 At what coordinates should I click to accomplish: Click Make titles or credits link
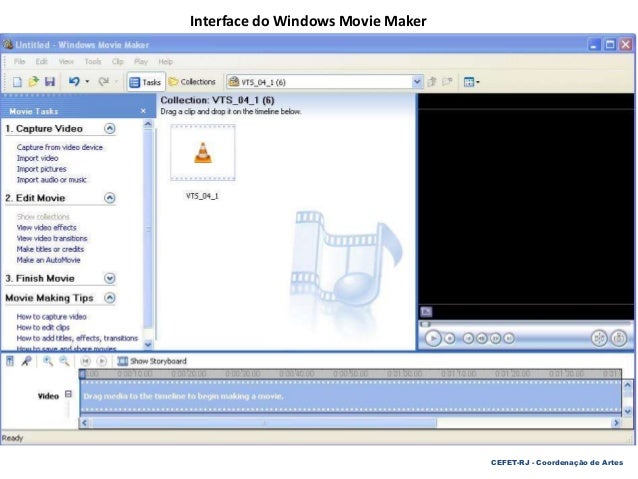pos(50,249)
